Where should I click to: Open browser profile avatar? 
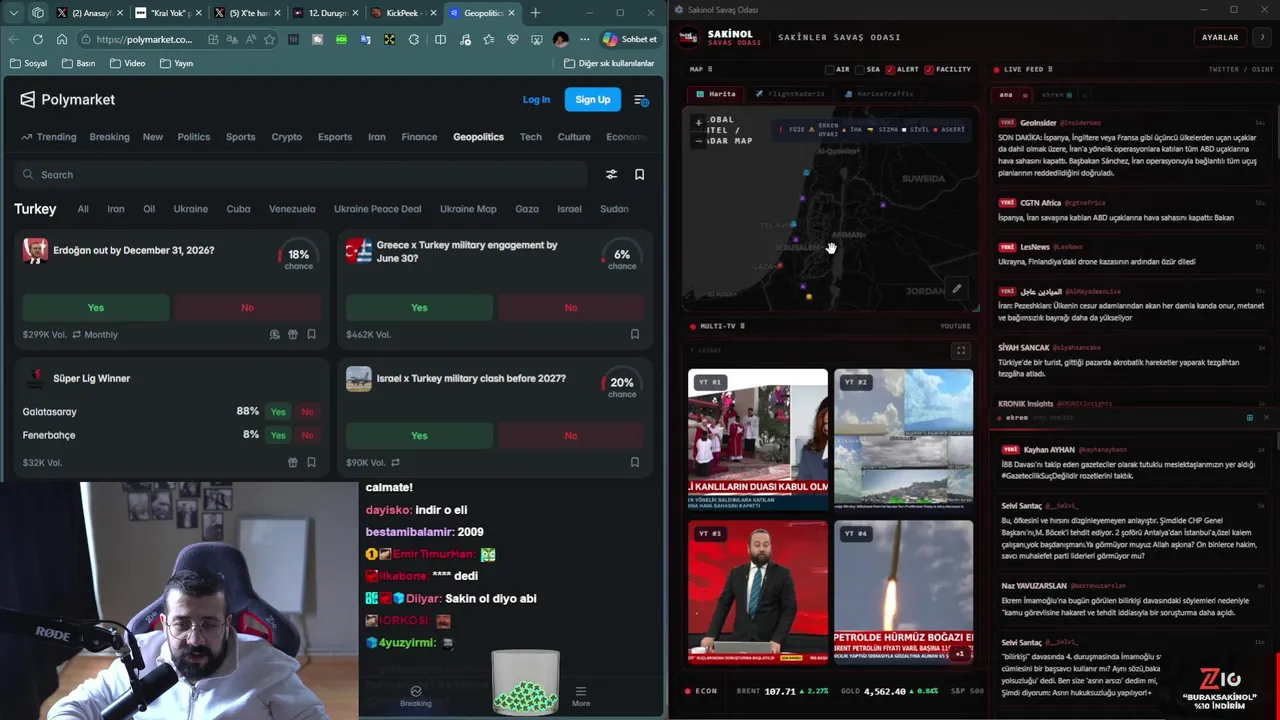pyautogui.click(x=561, y=39)
